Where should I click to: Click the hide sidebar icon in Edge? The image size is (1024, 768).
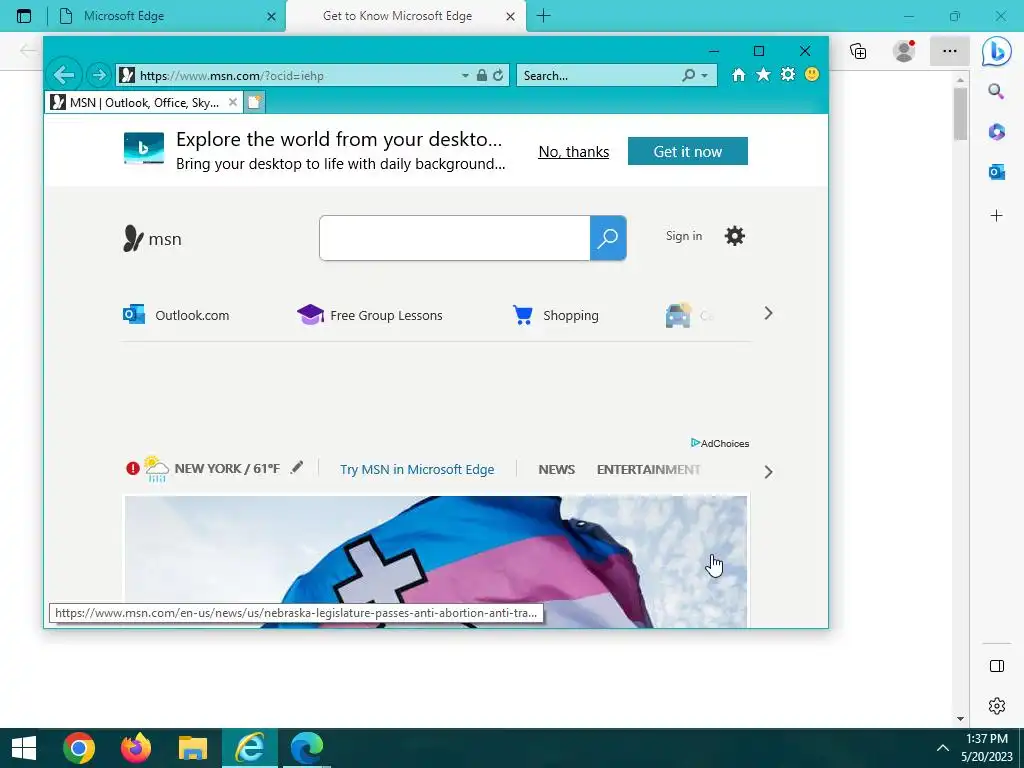(997, 666)
